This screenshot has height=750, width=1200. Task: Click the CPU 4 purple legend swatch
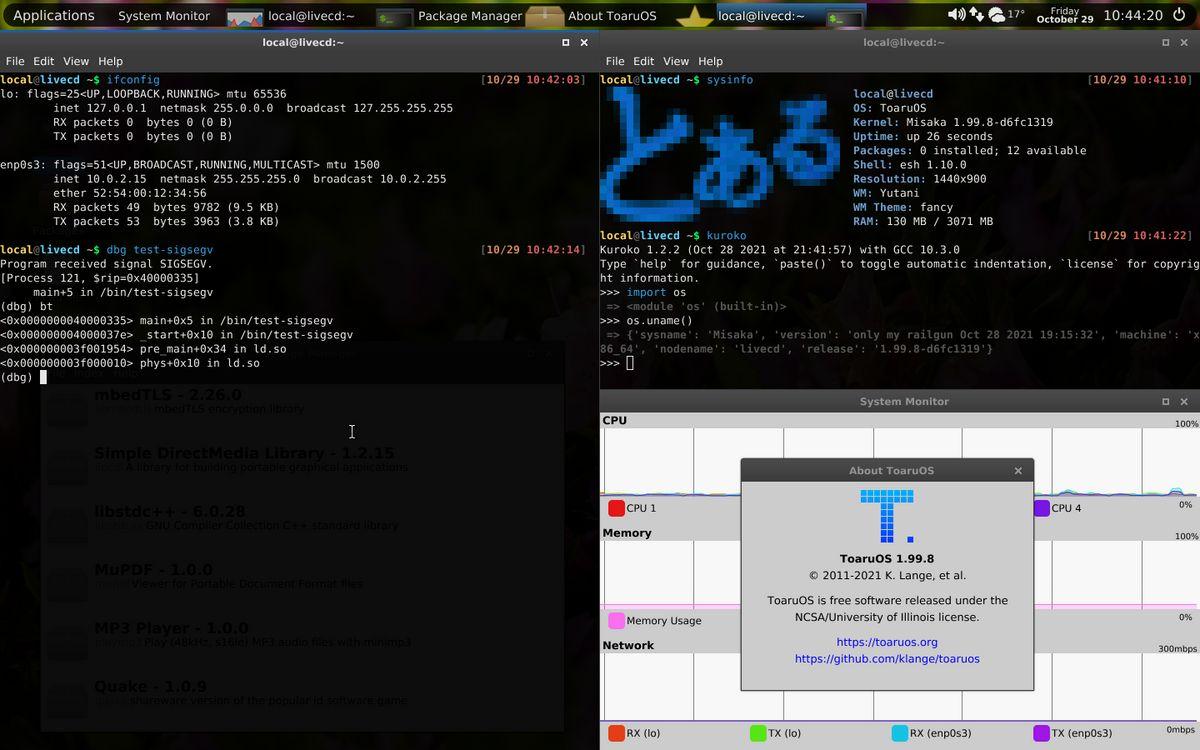[x=1041, y=508]
